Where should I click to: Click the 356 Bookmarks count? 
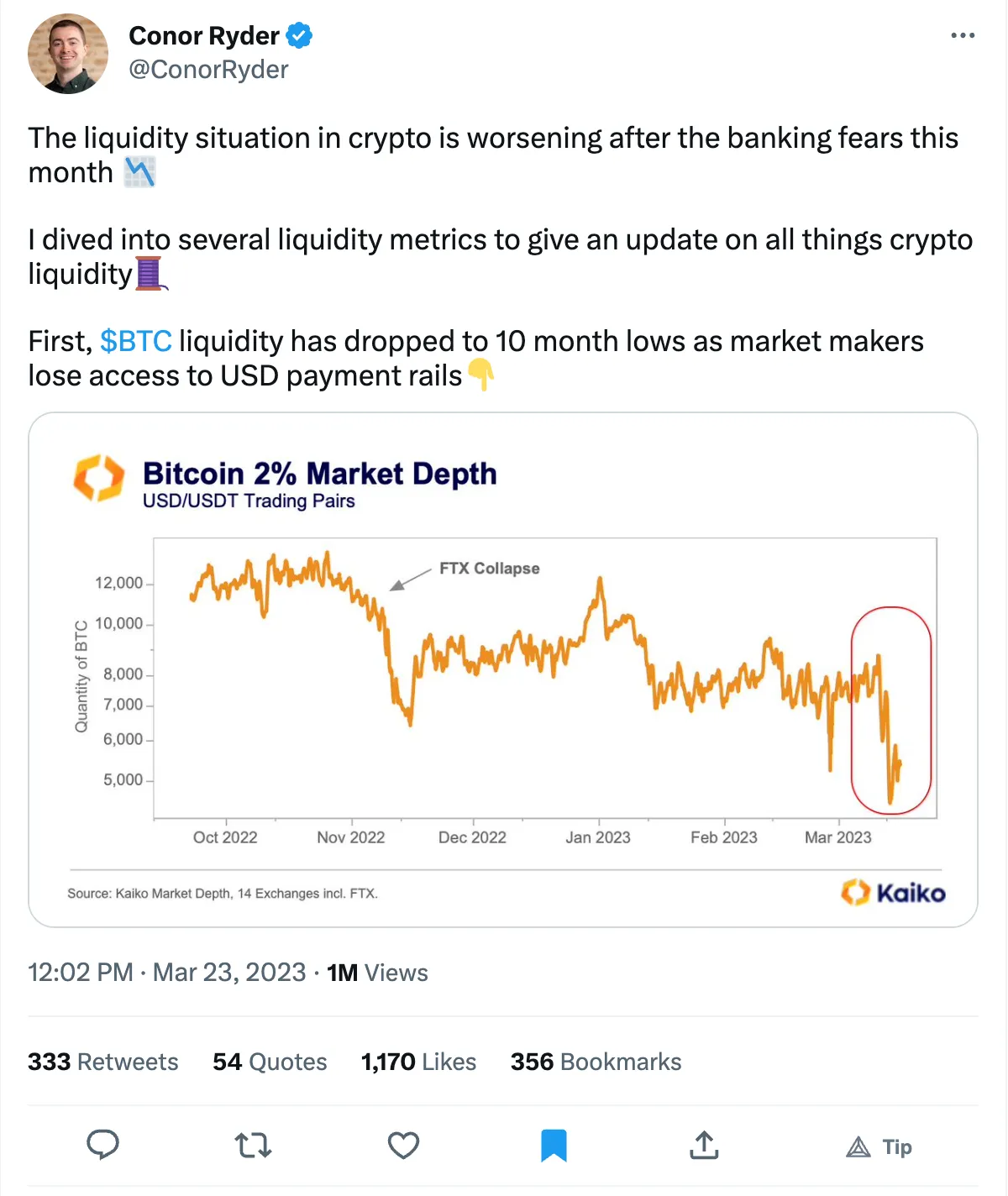[x=596, y=1062]
